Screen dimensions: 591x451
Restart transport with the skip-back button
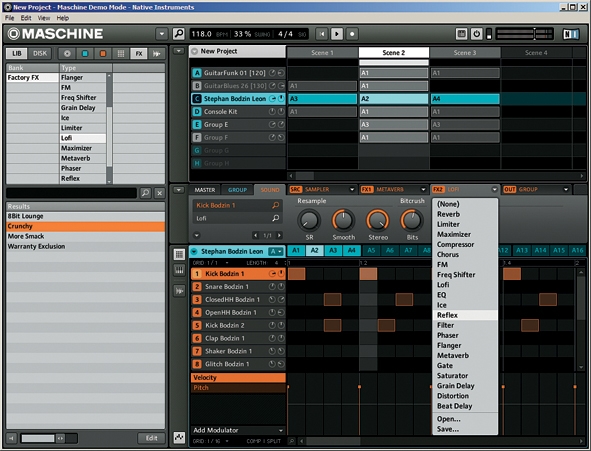[322, 34]
